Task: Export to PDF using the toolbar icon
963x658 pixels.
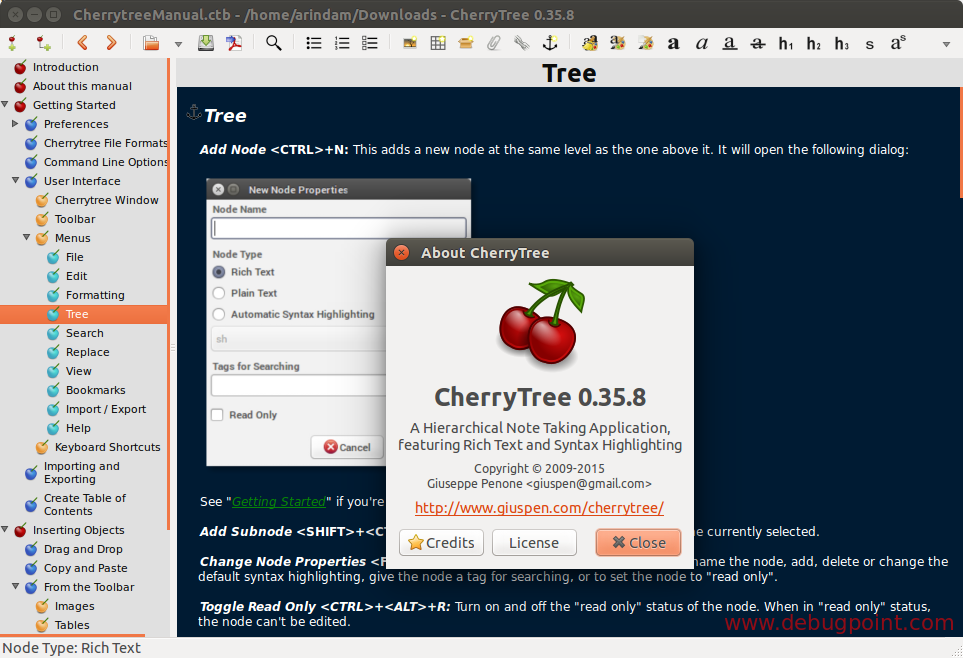Action: 234,42
